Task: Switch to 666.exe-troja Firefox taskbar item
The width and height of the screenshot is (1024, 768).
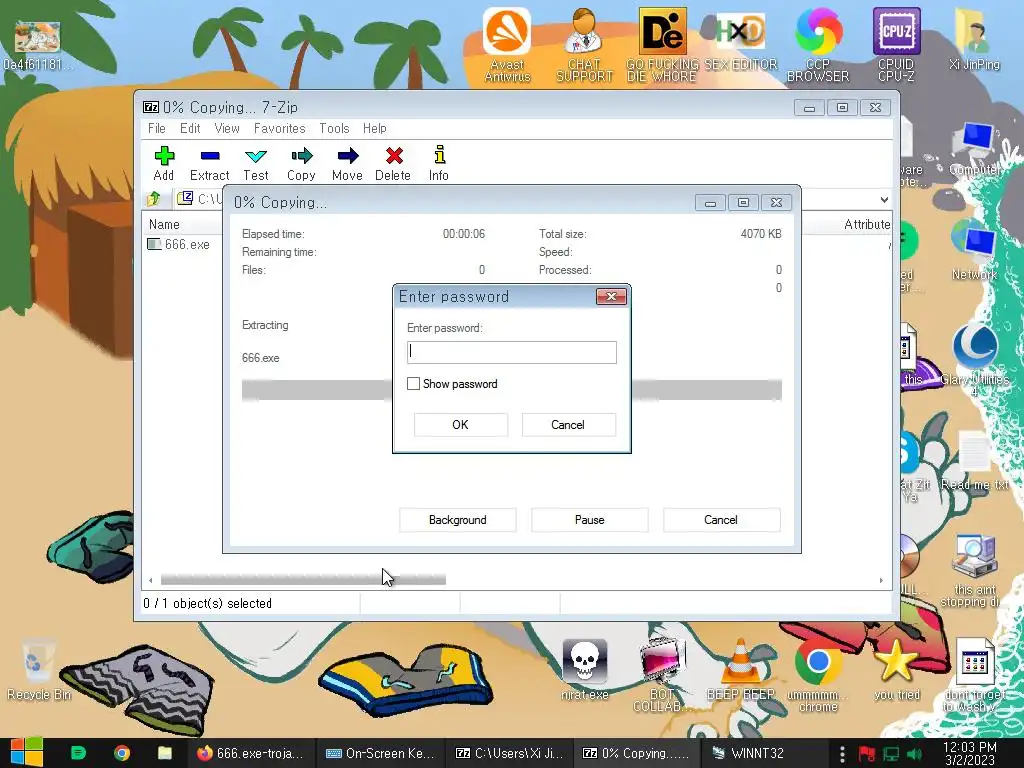Action: point(250,753)
